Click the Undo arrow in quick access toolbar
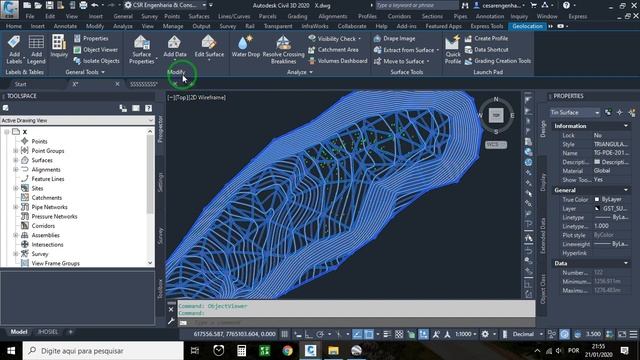 (95, 5)
